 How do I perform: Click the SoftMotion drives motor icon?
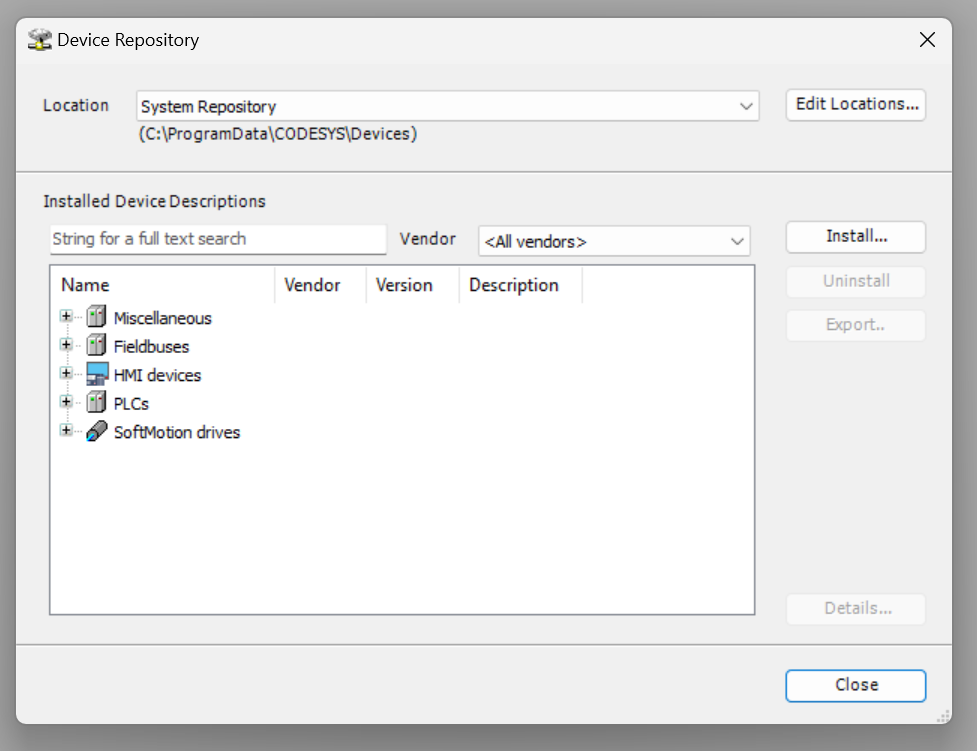pyautogui.click(x=97, y=431)
